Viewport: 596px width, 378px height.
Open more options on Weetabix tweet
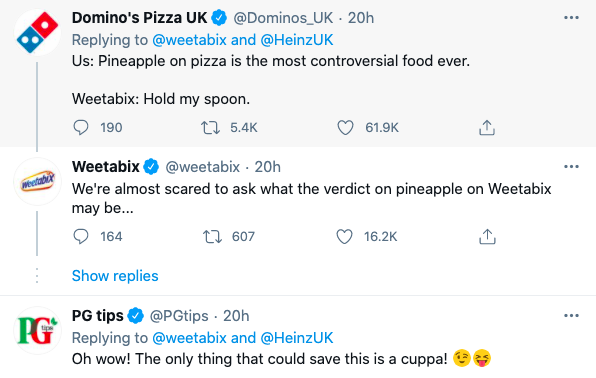[571, 167]
